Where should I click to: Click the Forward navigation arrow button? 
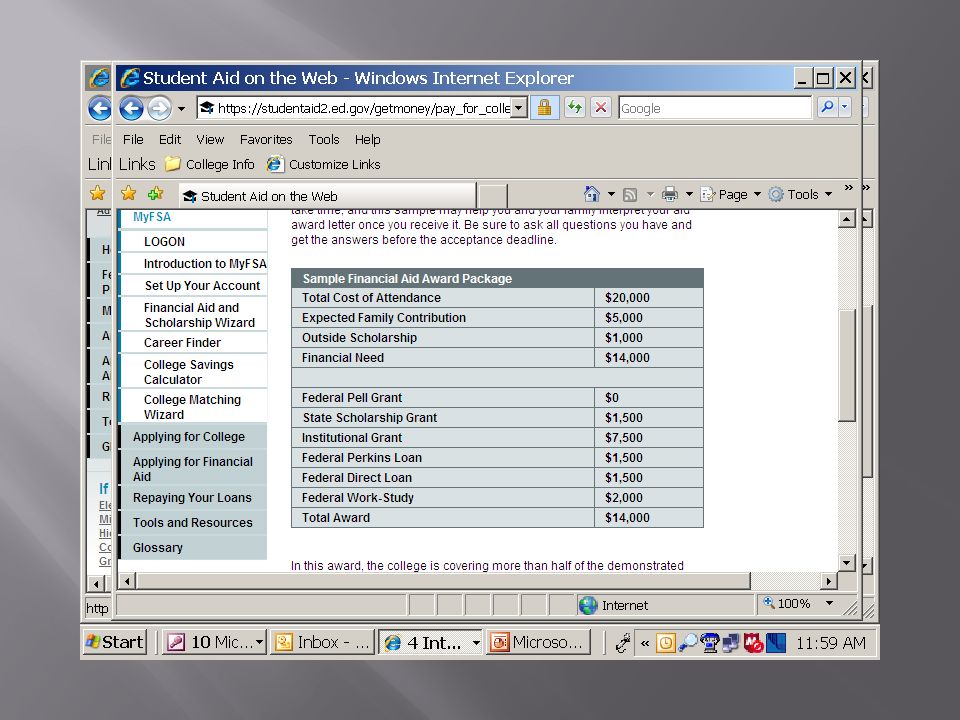point(159,108)
